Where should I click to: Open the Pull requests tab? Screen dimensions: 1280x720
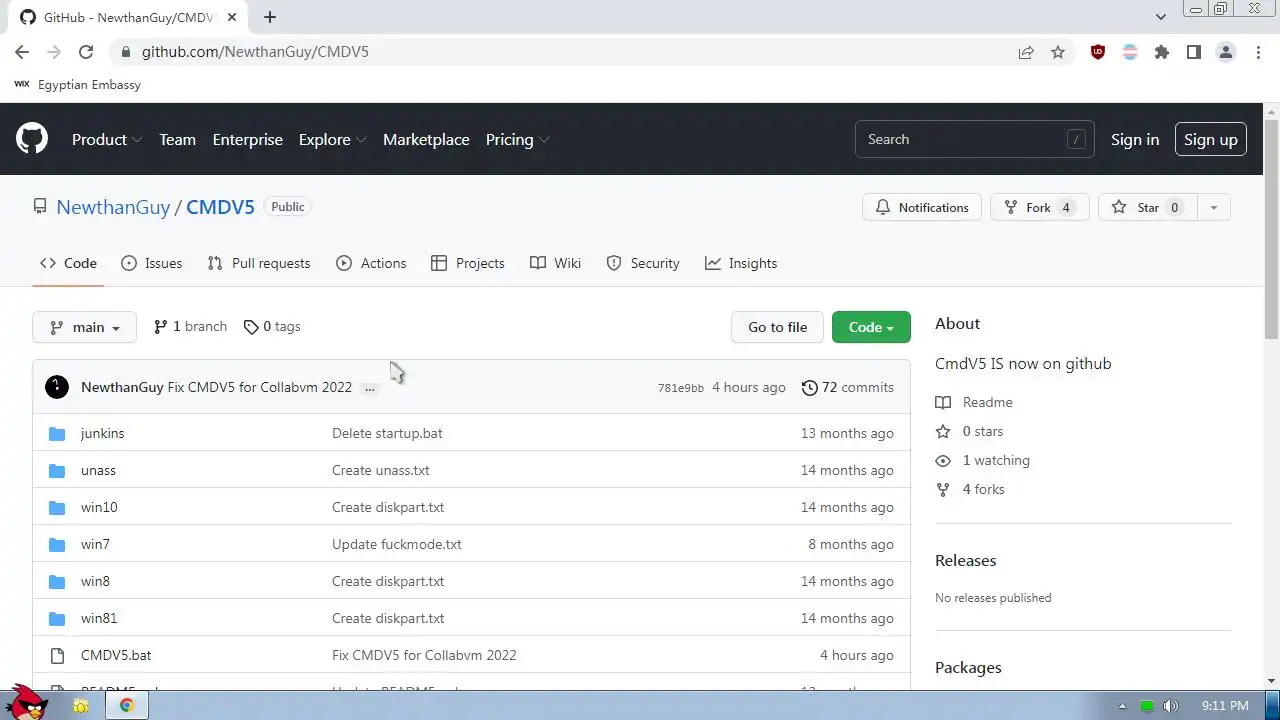[259, 263]
